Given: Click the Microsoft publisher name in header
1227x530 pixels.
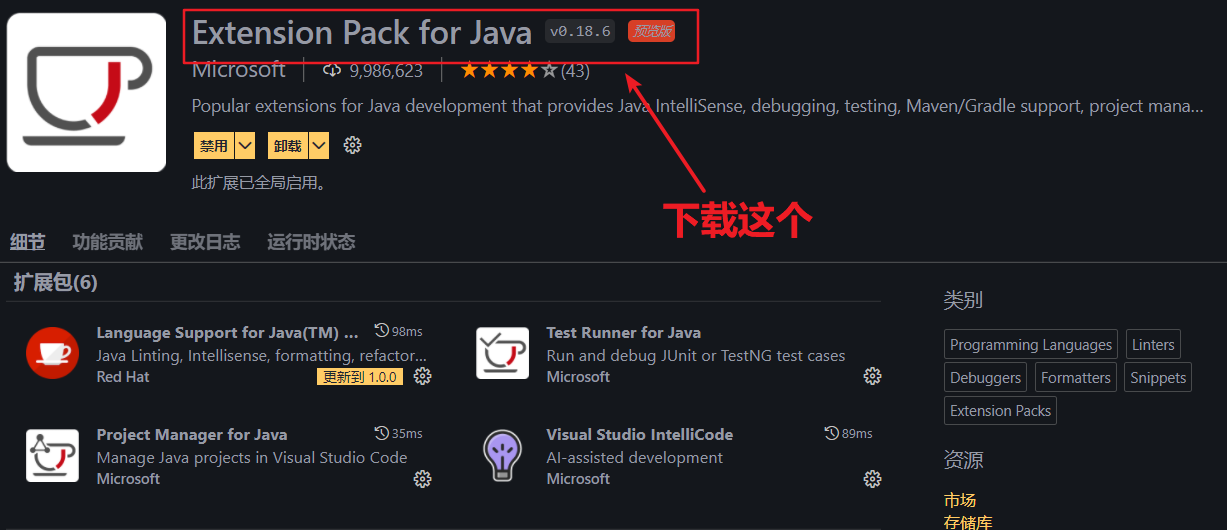Looking at the screenshot, I should 239,70.
